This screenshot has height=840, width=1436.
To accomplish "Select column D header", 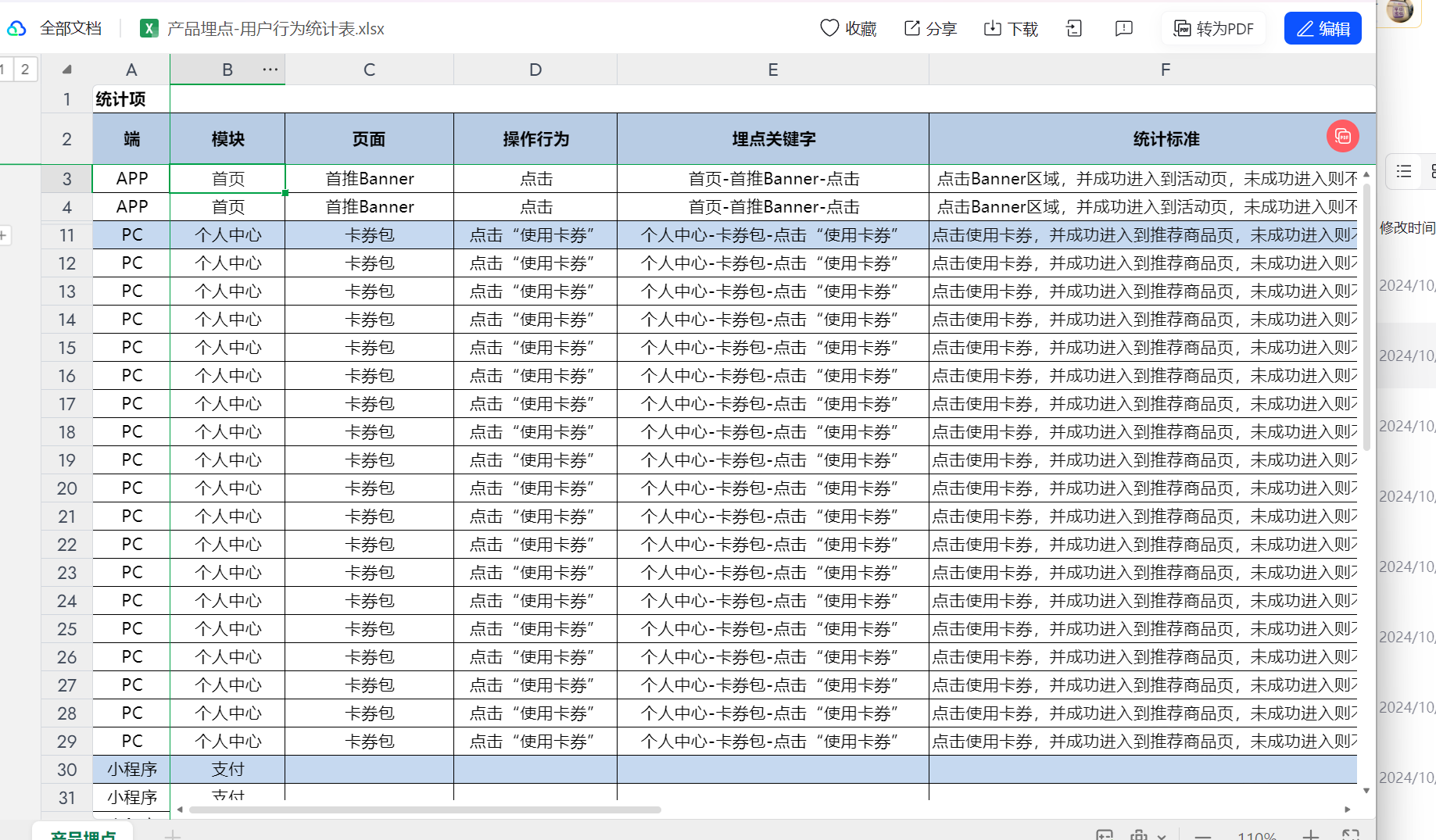I will (535, 70).
